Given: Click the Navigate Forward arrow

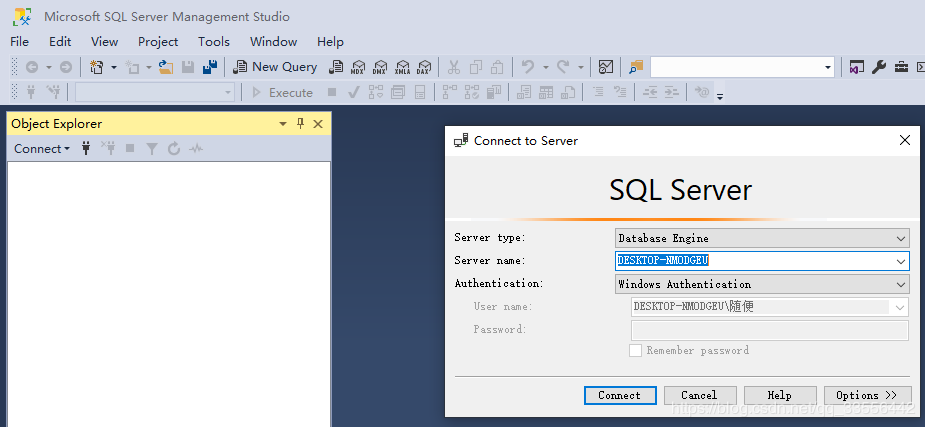Looking at the screenshot, I should tap(66, 67).
